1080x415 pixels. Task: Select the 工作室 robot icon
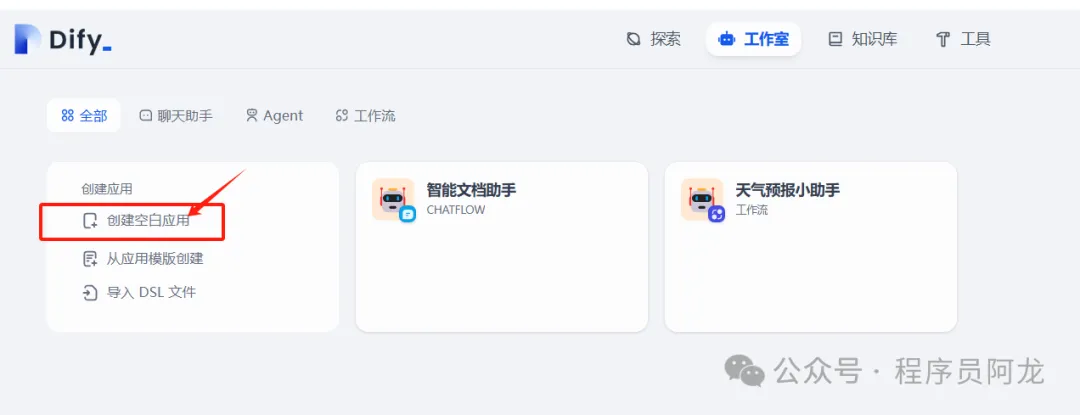[726, 39]
